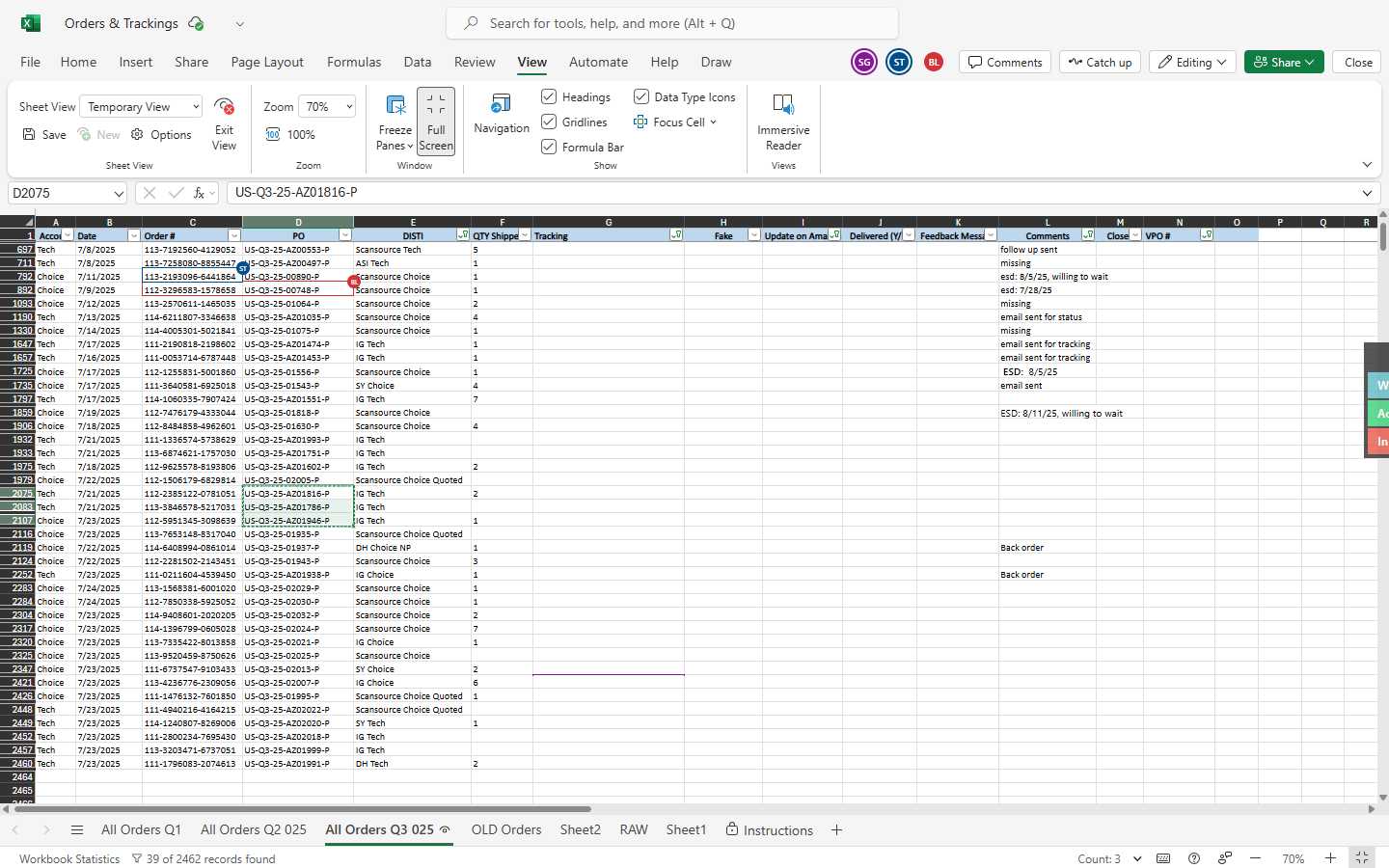
Task: Click the workbook title Orders & Trackings
Action: coord(122,23)
